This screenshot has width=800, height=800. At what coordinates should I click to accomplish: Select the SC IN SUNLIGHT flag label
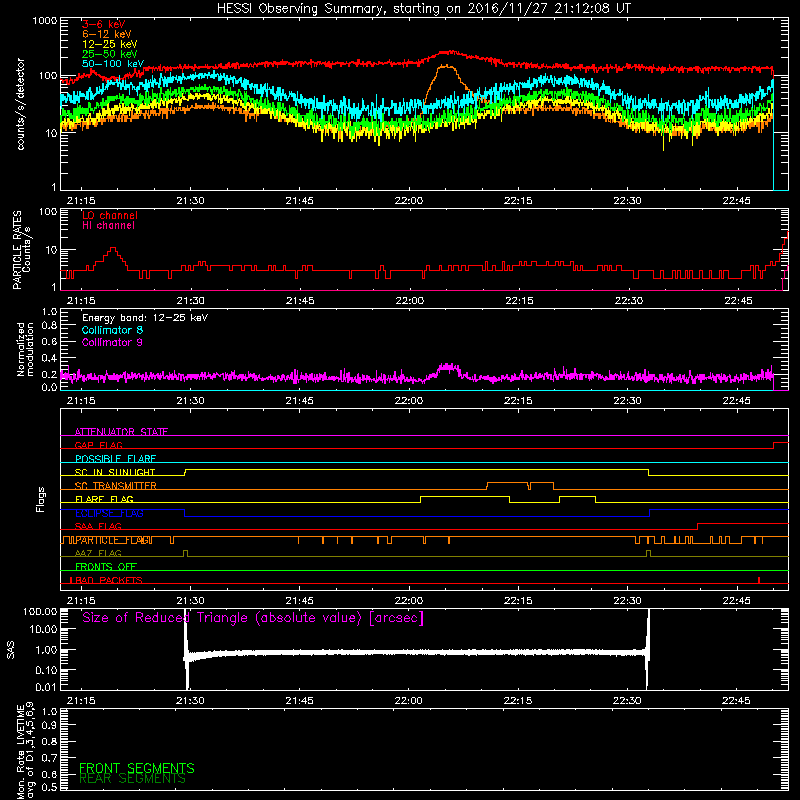click(x=115, y=472)
